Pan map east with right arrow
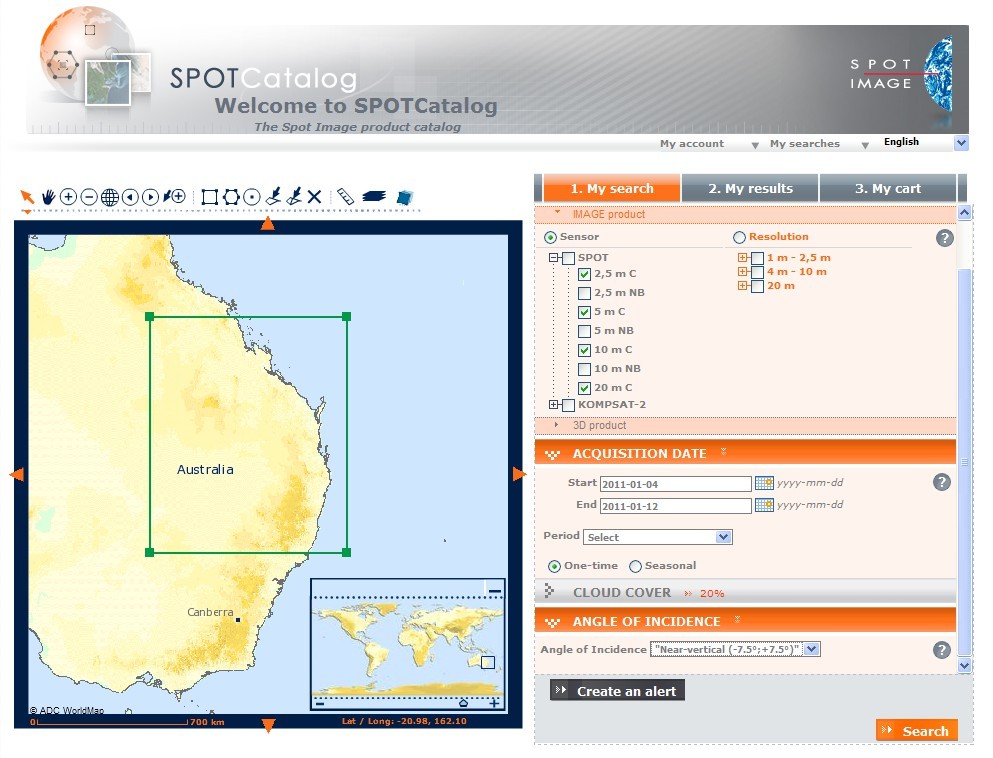The width and height of the screenshot is (993, 758). pos(519,474)
